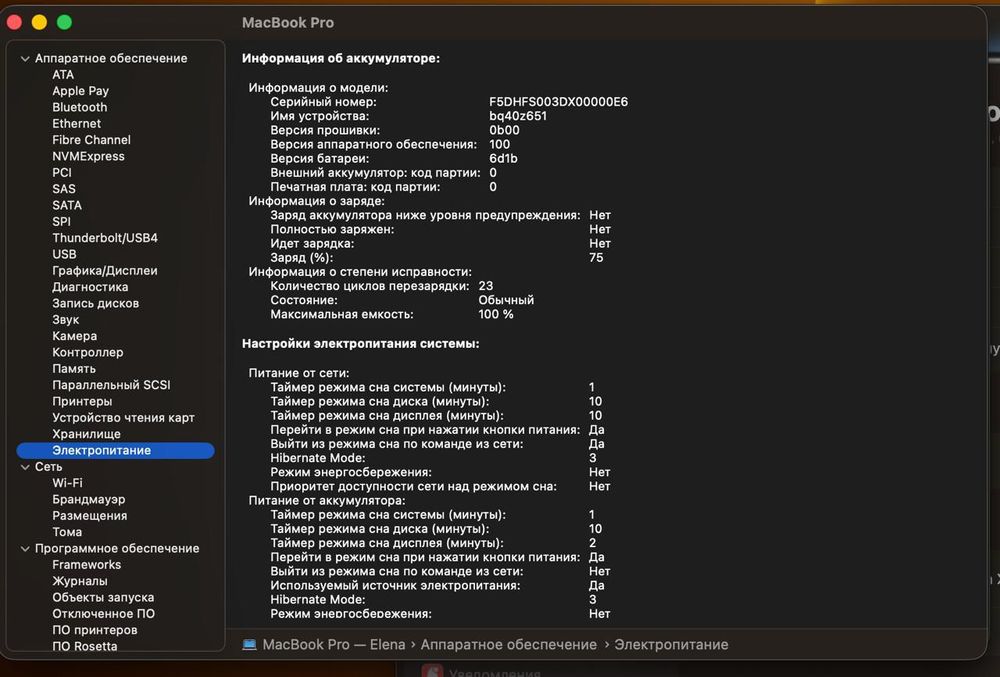1000x677 pixels.
Task: Select Отключенное ПО entry
Action: [103, 614]
